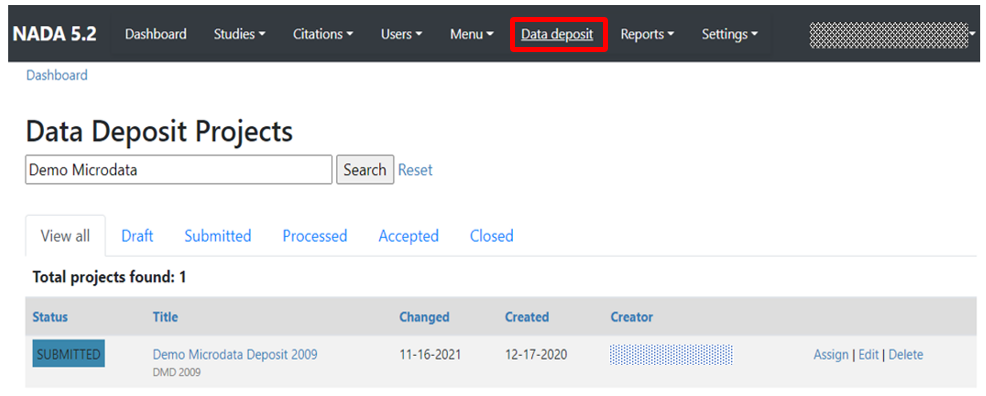986x396 pixels.
Task: Sort by the Title column header
Action: point(165,317)
